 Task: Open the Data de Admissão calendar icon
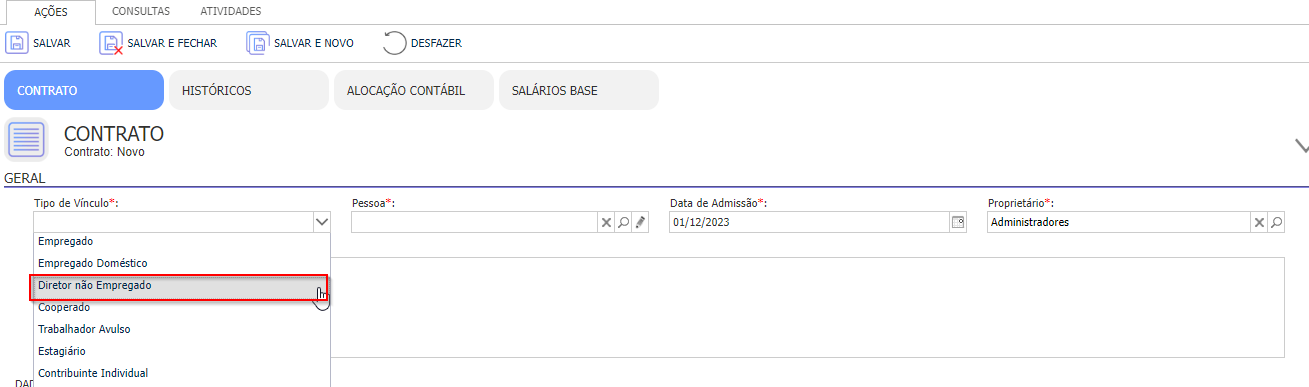(958, 222)
